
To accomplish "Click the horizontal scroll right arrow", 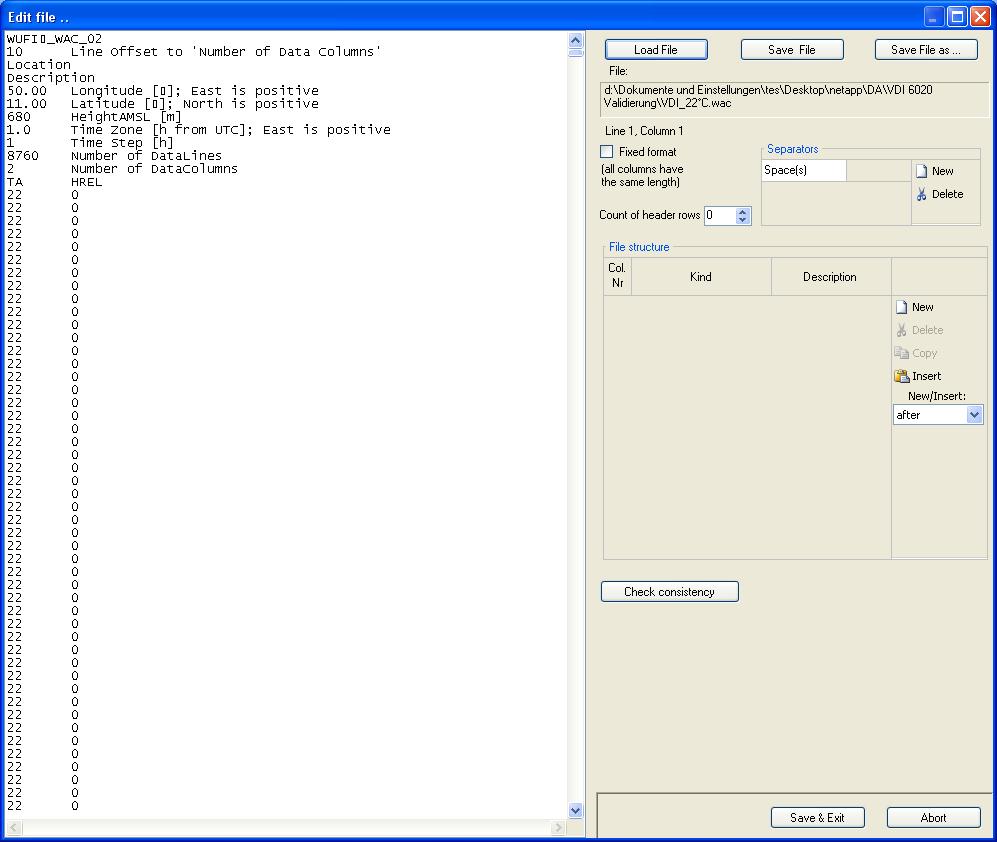I will [558, 827].
